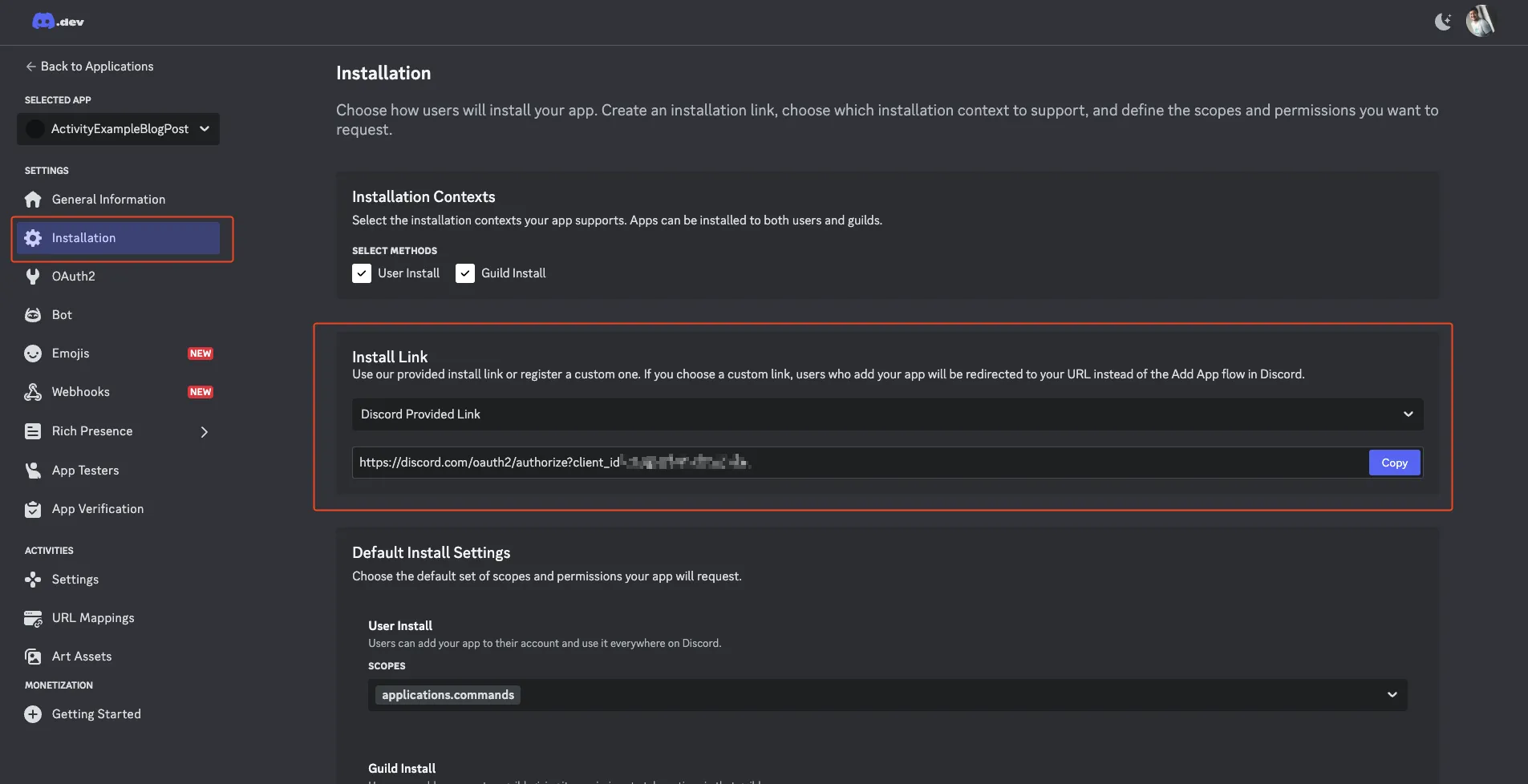Viewport: 1528px width, 784px height.
Task: Uncheck the Guild Install checkbox
Action: pos(465,273)
